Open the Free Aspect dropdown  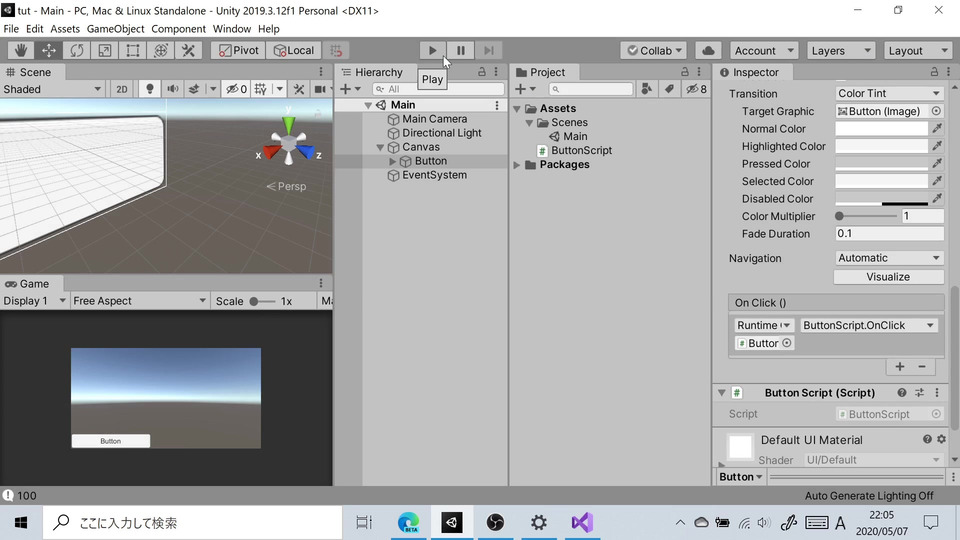click(x=139, y=301)
